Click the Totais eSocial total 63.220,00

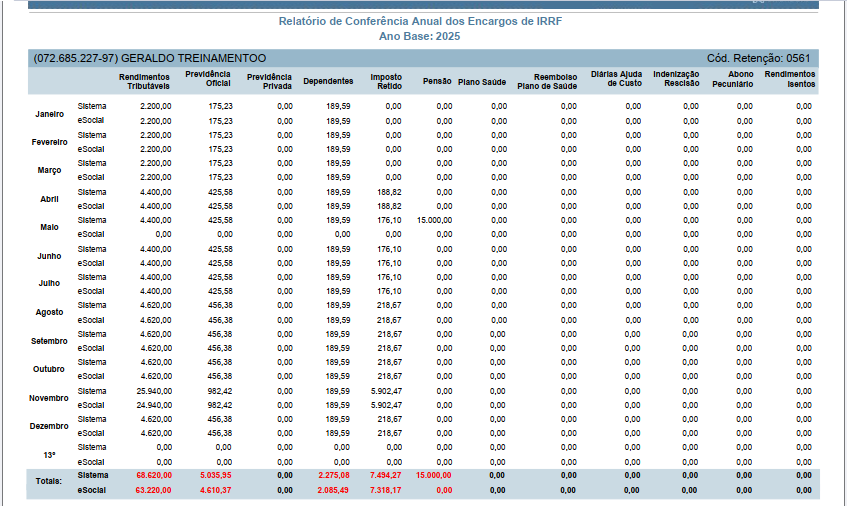[154, 490]
